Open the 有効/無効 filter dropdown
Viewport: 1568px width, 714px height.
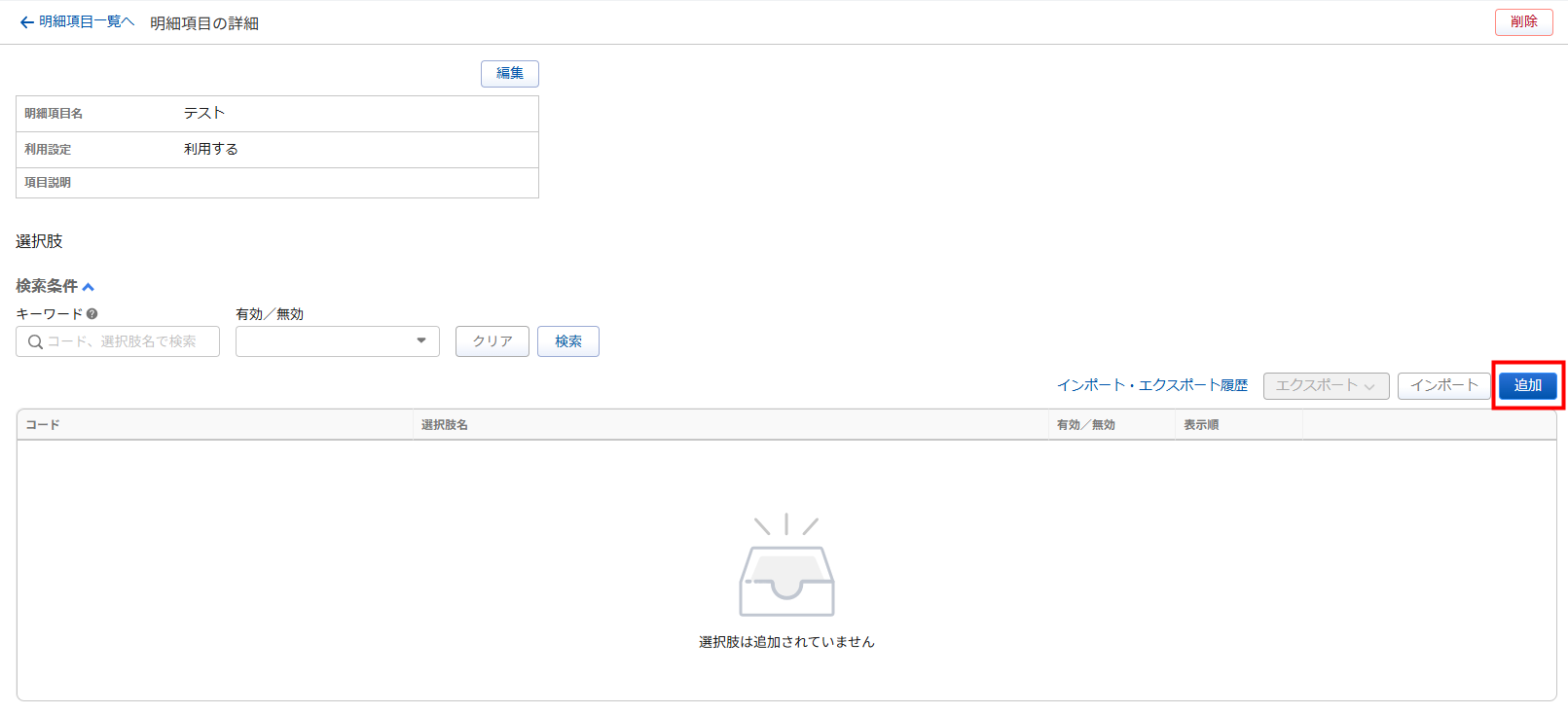pyautogui.click(x=337, y=341)
